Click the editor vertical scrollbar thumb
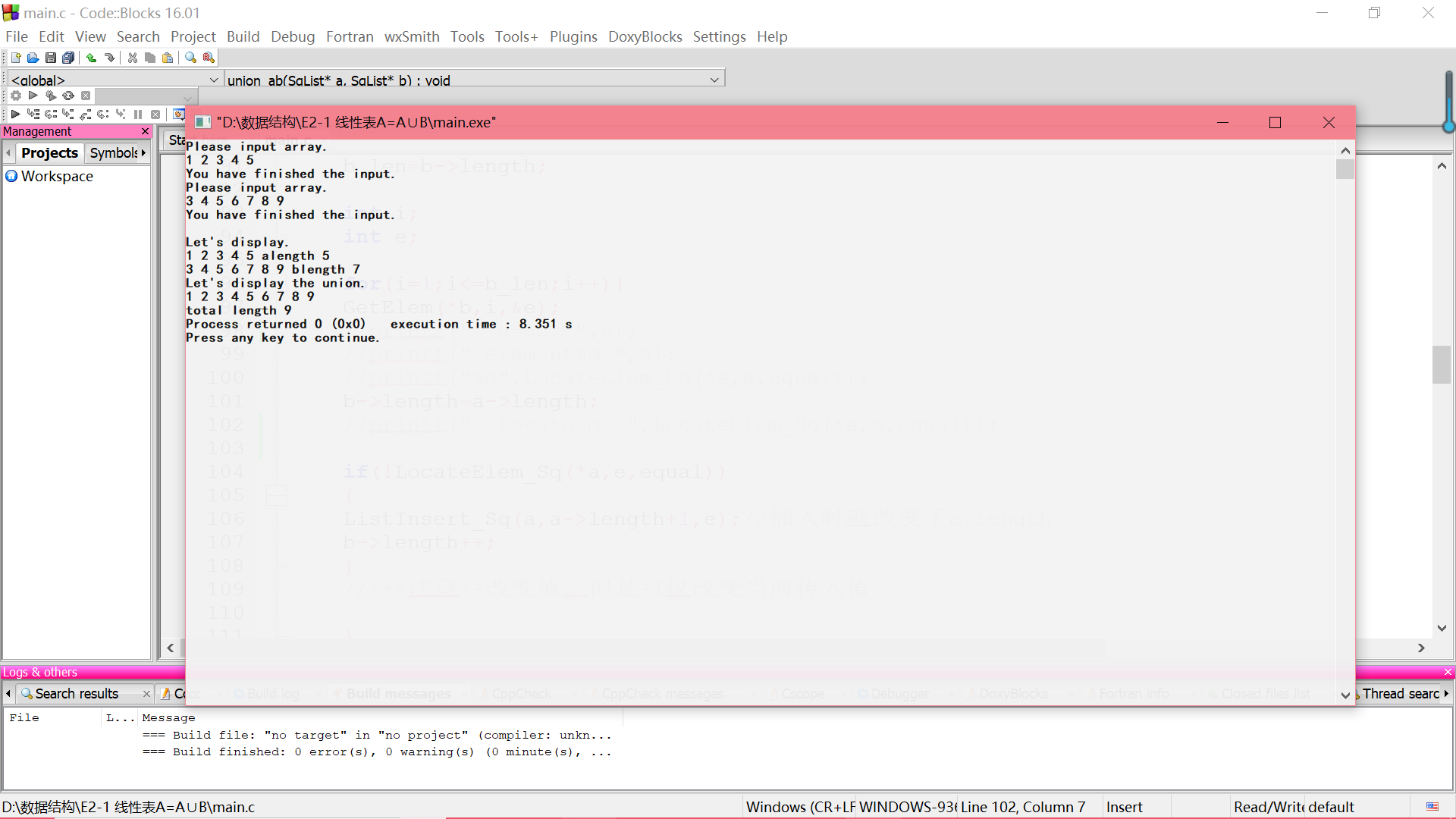 point(1441,365)
